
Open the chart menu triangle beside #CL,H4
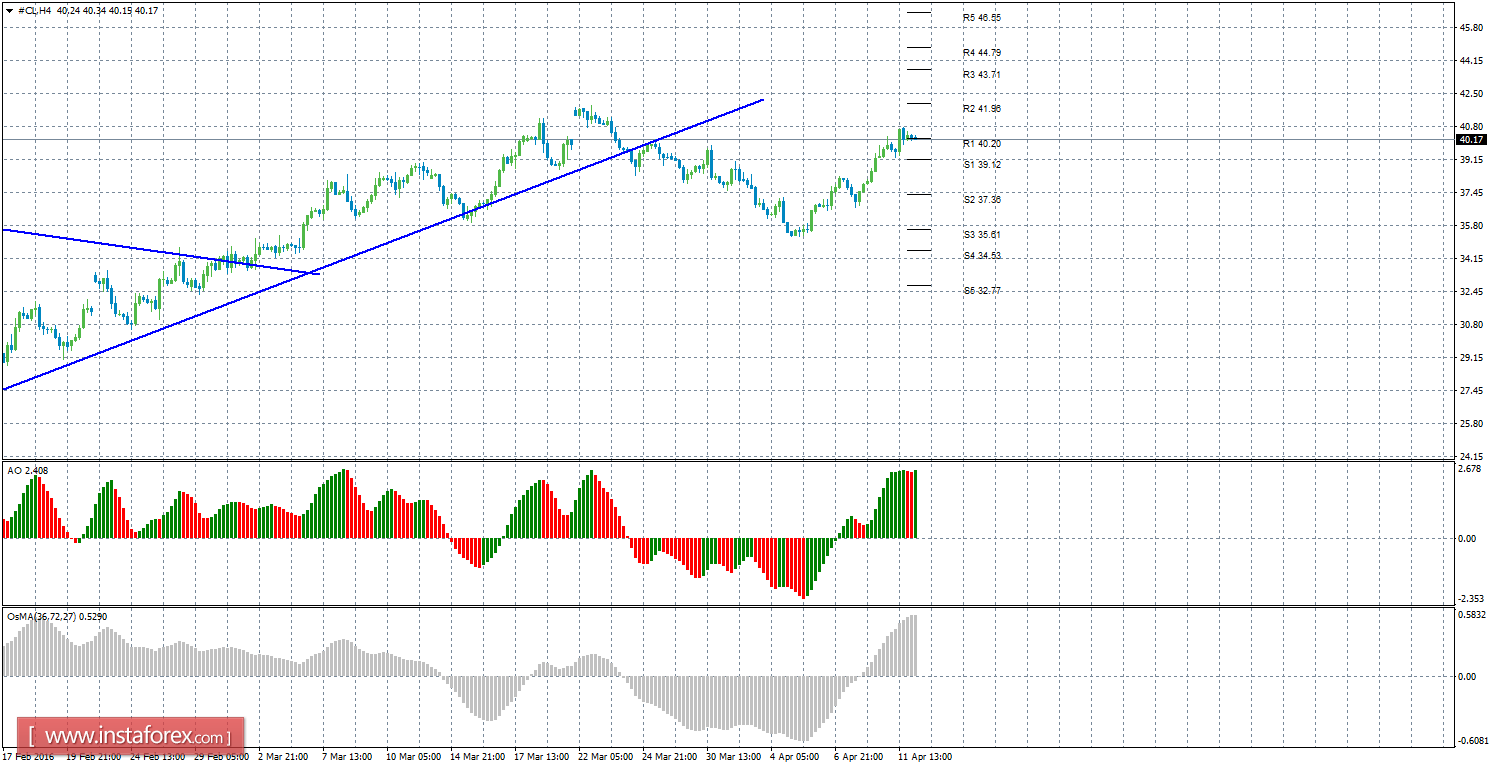tap(9, 9)
